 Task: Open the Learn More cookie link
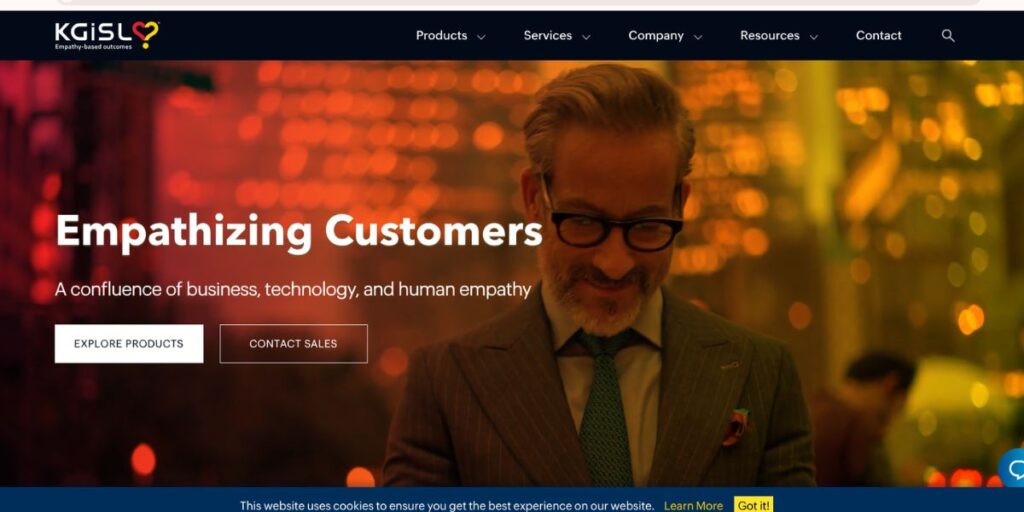[693, 505]
